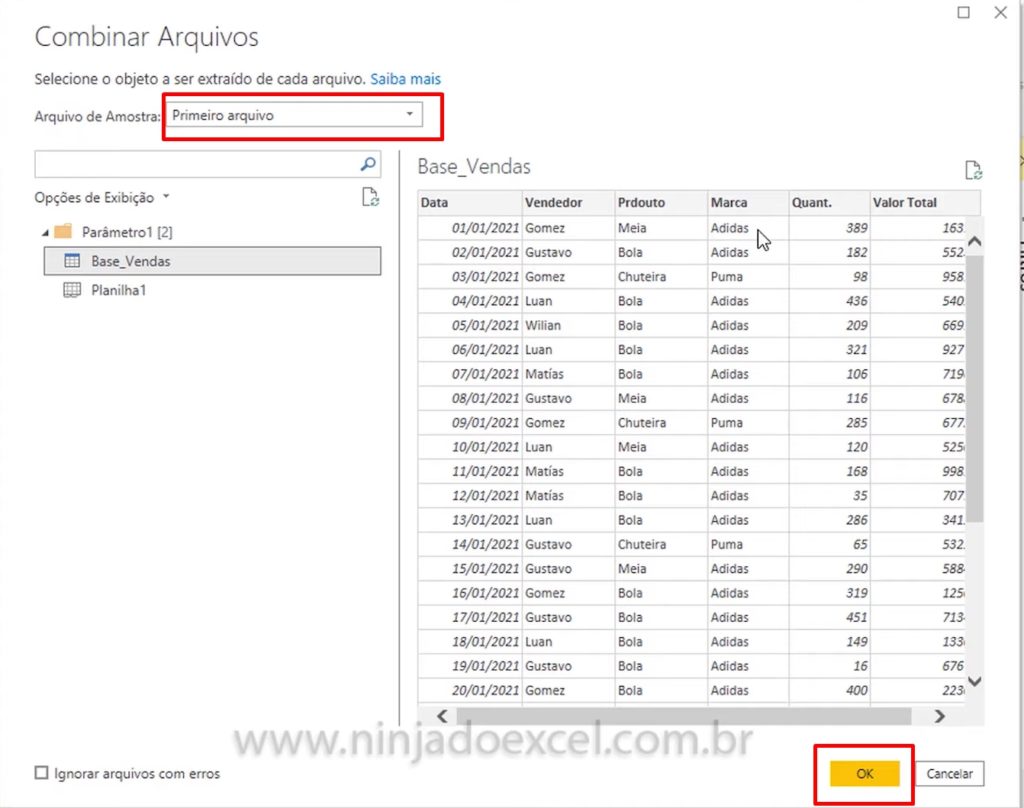Enable Ignorar arquivos com erros
Screen dimensions: 1024x808
point(40,773)
